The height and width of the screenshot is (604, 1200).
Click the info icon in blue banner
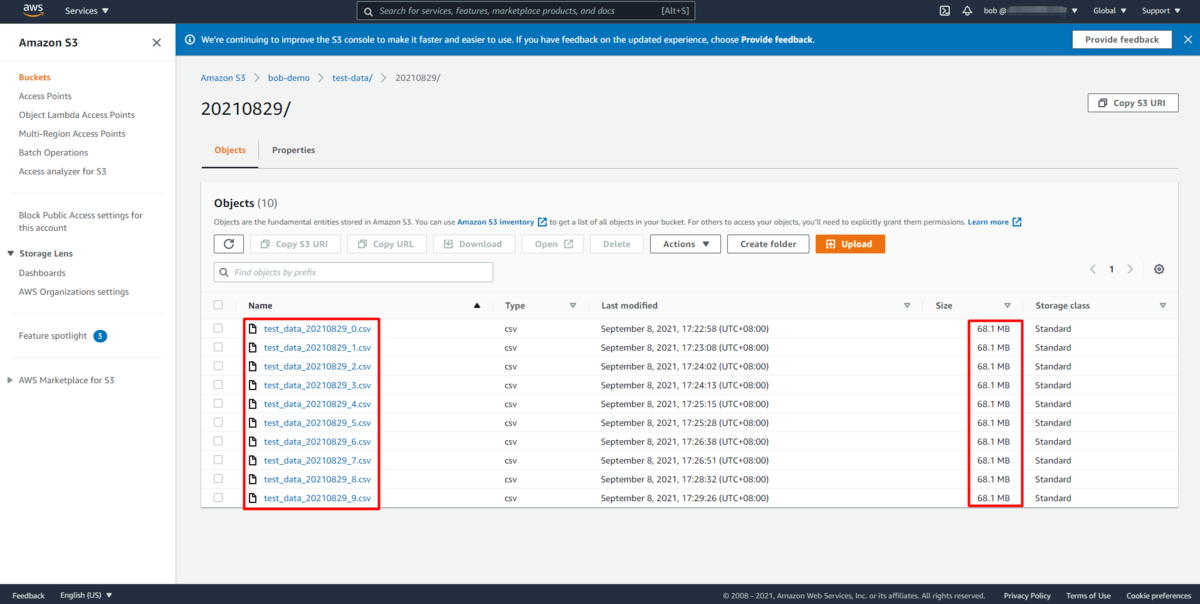(190, 40)
